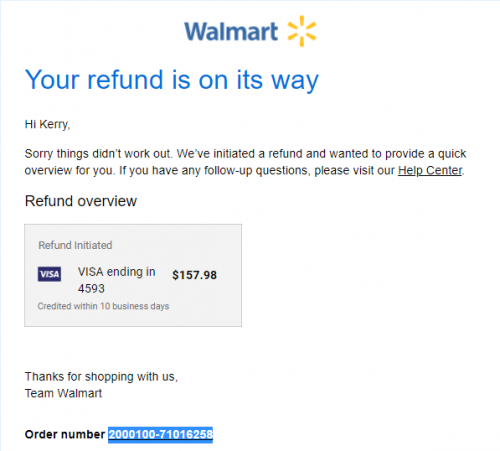This screenshot has height=451, width=500.
Task: Click the Walmart spark logo icon
Action: [x=302, y=31]
